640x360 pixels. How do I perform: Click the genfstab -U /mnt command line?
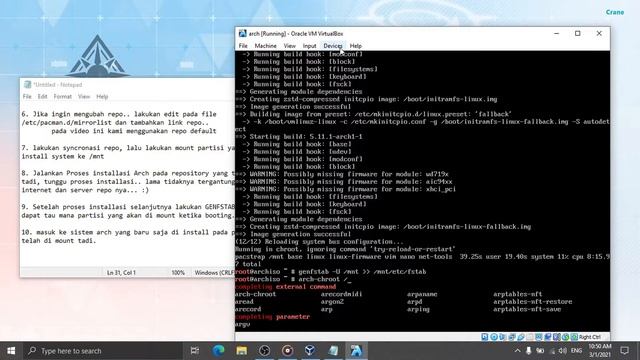331,271
